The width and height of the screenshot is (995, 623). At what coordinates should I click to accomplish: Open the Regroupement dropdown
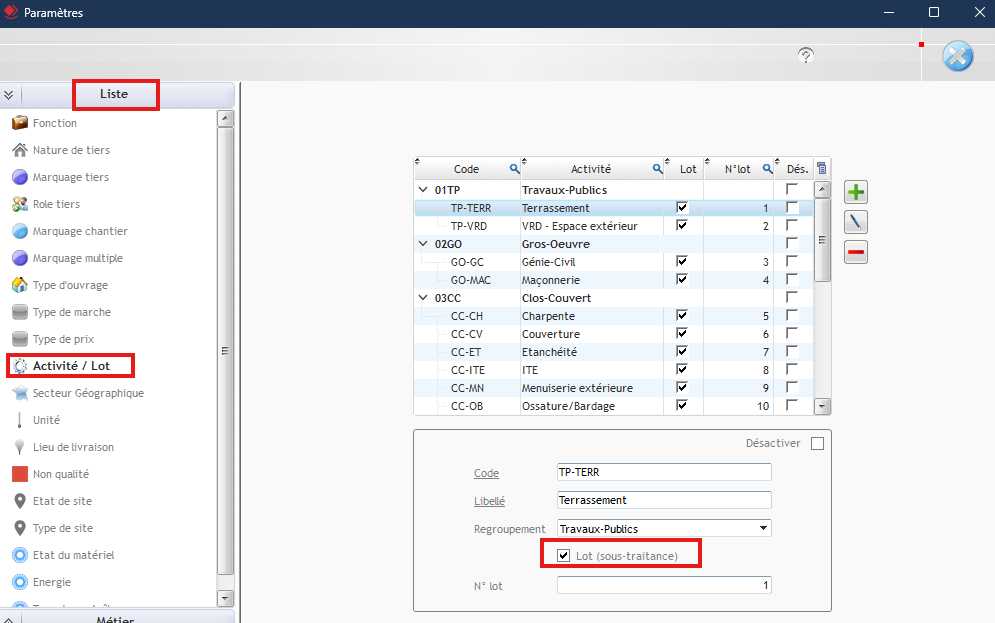pyautogui.click(x=763, y=528)
